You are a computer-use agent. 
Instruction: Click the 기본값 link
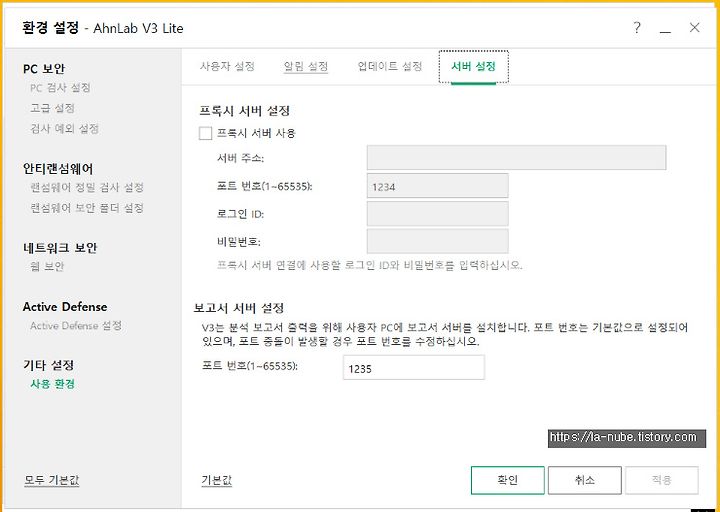coord(217,480)
